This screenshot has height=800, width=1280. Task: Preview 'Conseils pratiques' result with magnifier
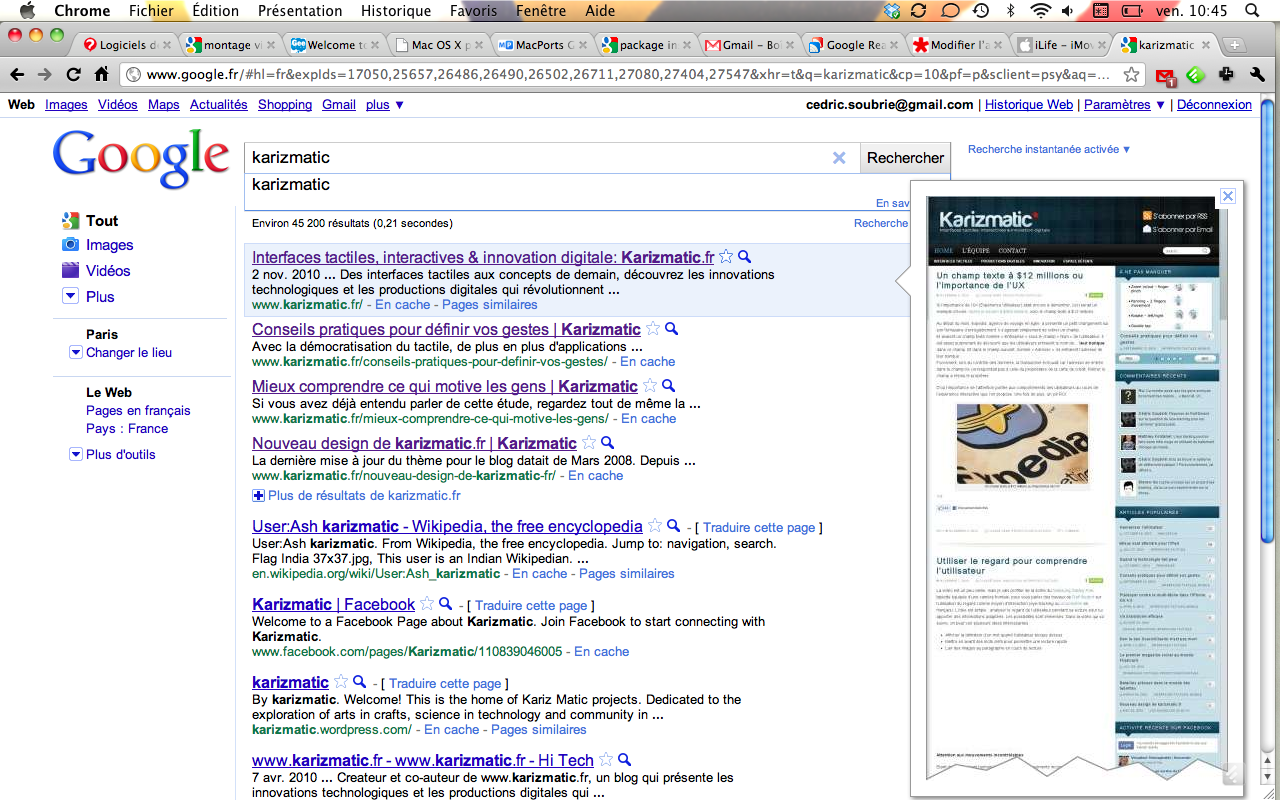click(672, 329)
